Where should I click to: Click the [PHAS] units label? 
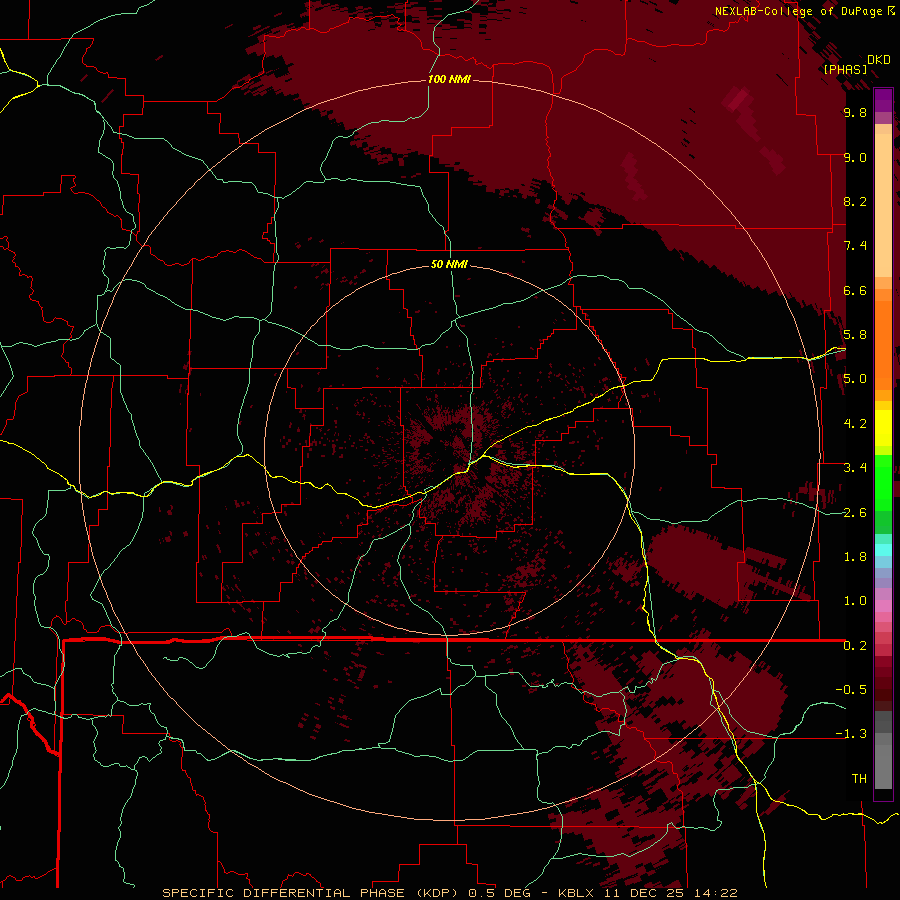tap(845, 70)
